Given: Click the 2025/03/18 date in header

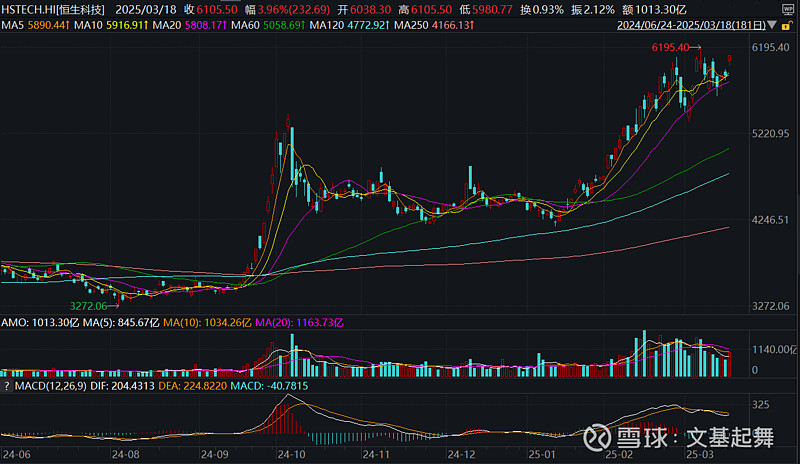Looking at the screenshot, I should point(146,10).
